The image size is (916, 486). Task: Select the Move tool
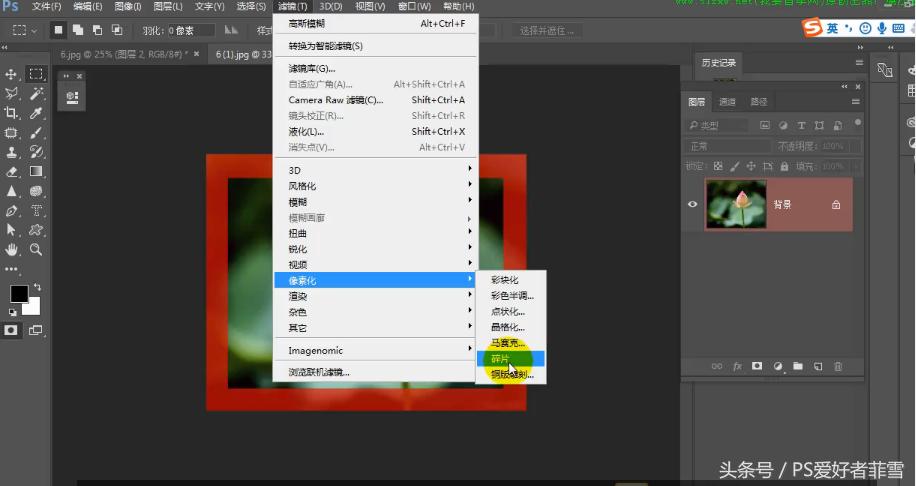[x=11, y=74]
